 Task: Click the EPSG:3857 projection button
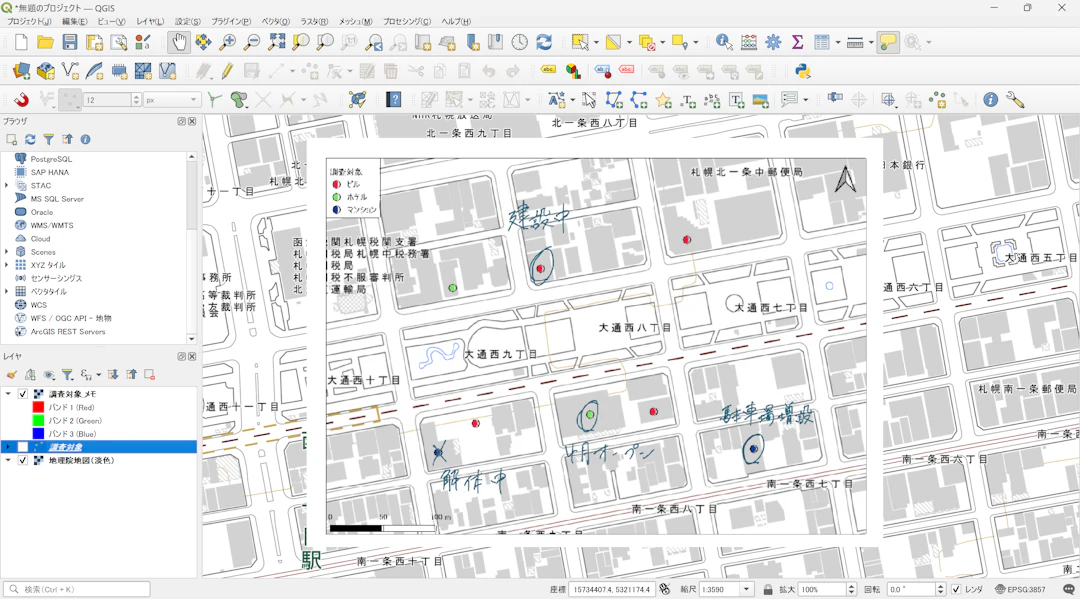(x=1021, y=589)
